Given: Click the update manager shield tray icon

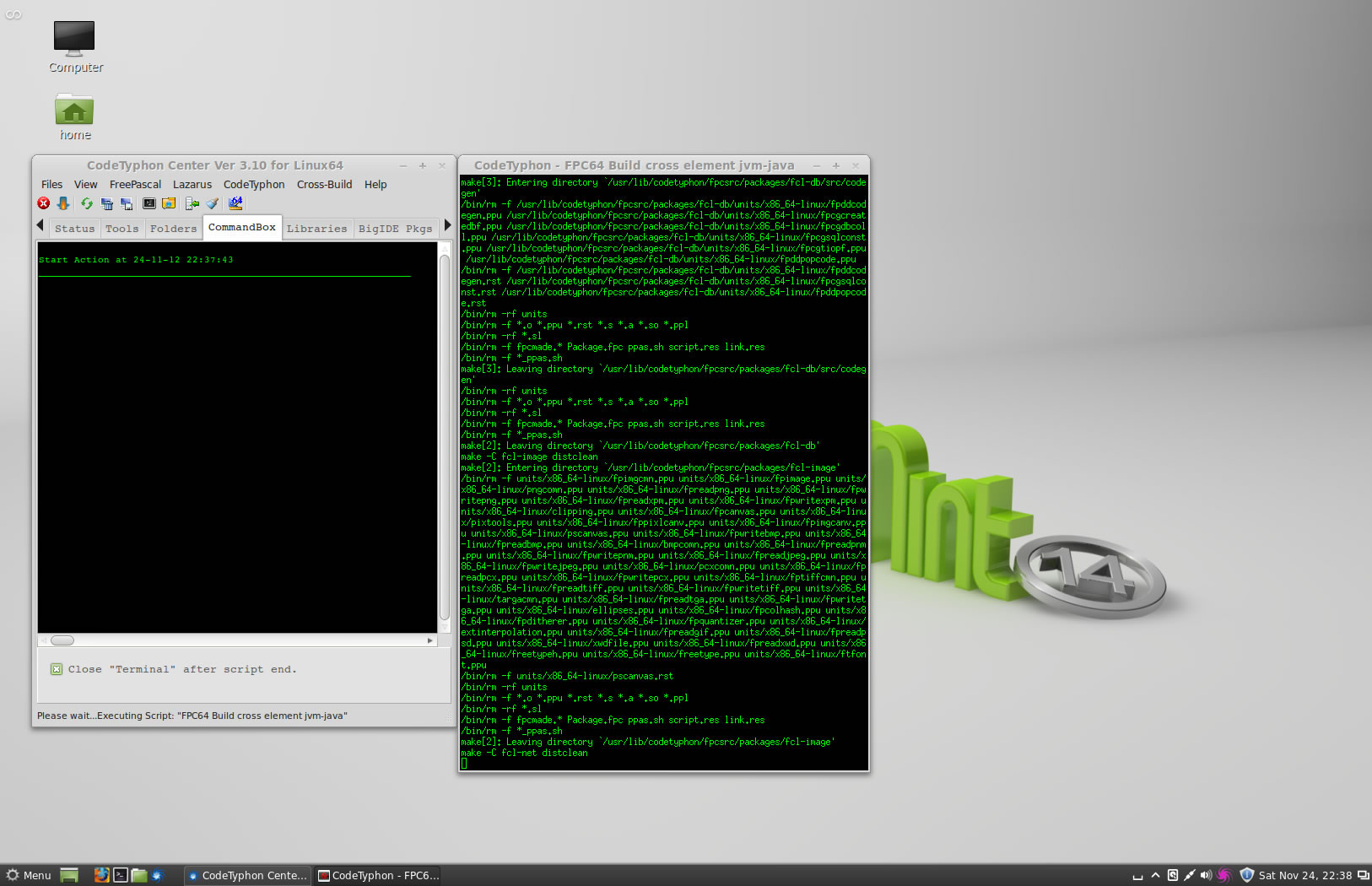Looking at the screenshot, I should pyautogui.click(x=1246, y=875).
